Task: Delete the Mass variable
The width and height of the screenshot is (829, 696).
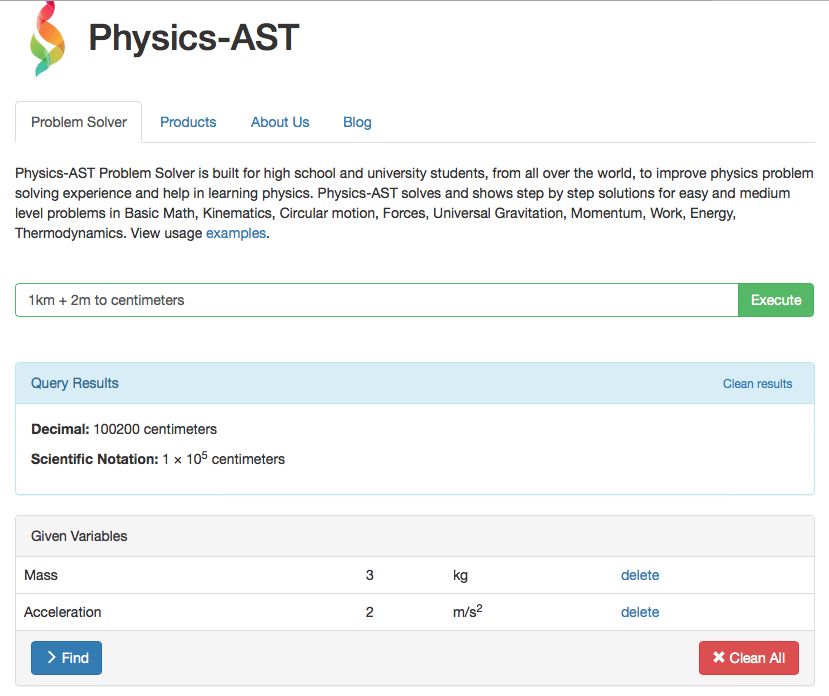Action: pos(639,575)
